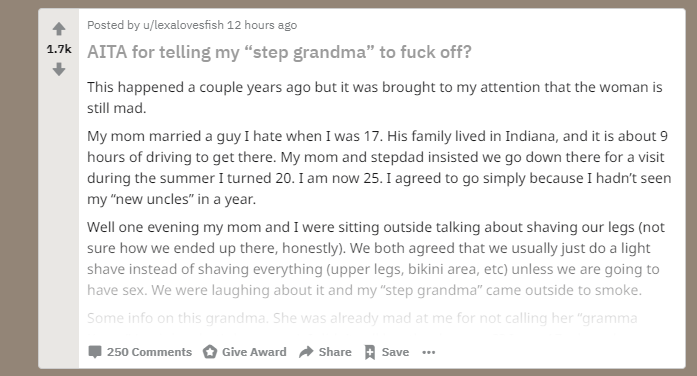Click the Share arrow icon
Image resolution: width=697 pixels, height=376 pixels.
tap(306, 352)
